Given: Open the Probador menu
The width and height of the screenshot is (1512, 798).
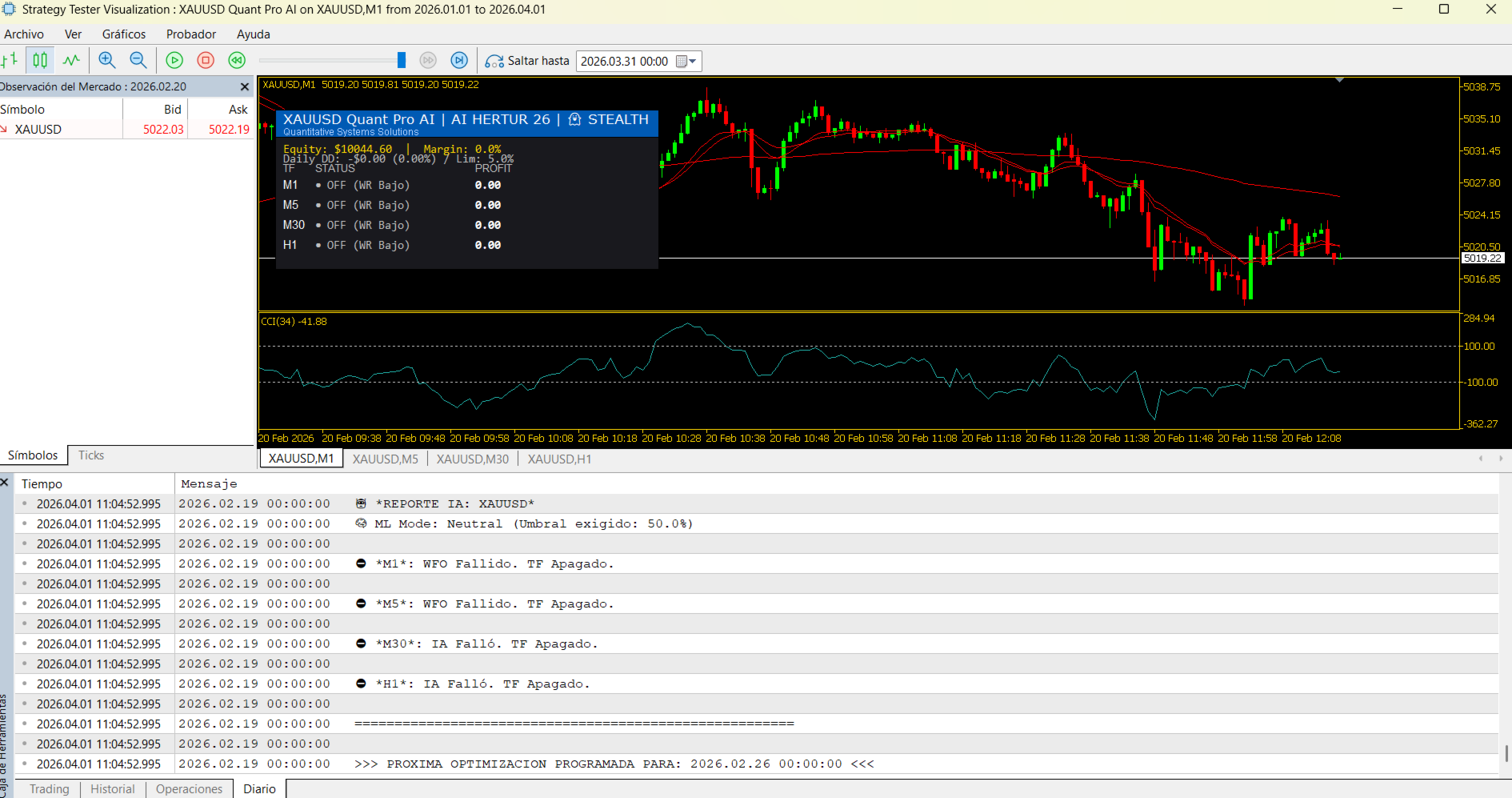Looking at the screenshot, I should click(190, 34).
